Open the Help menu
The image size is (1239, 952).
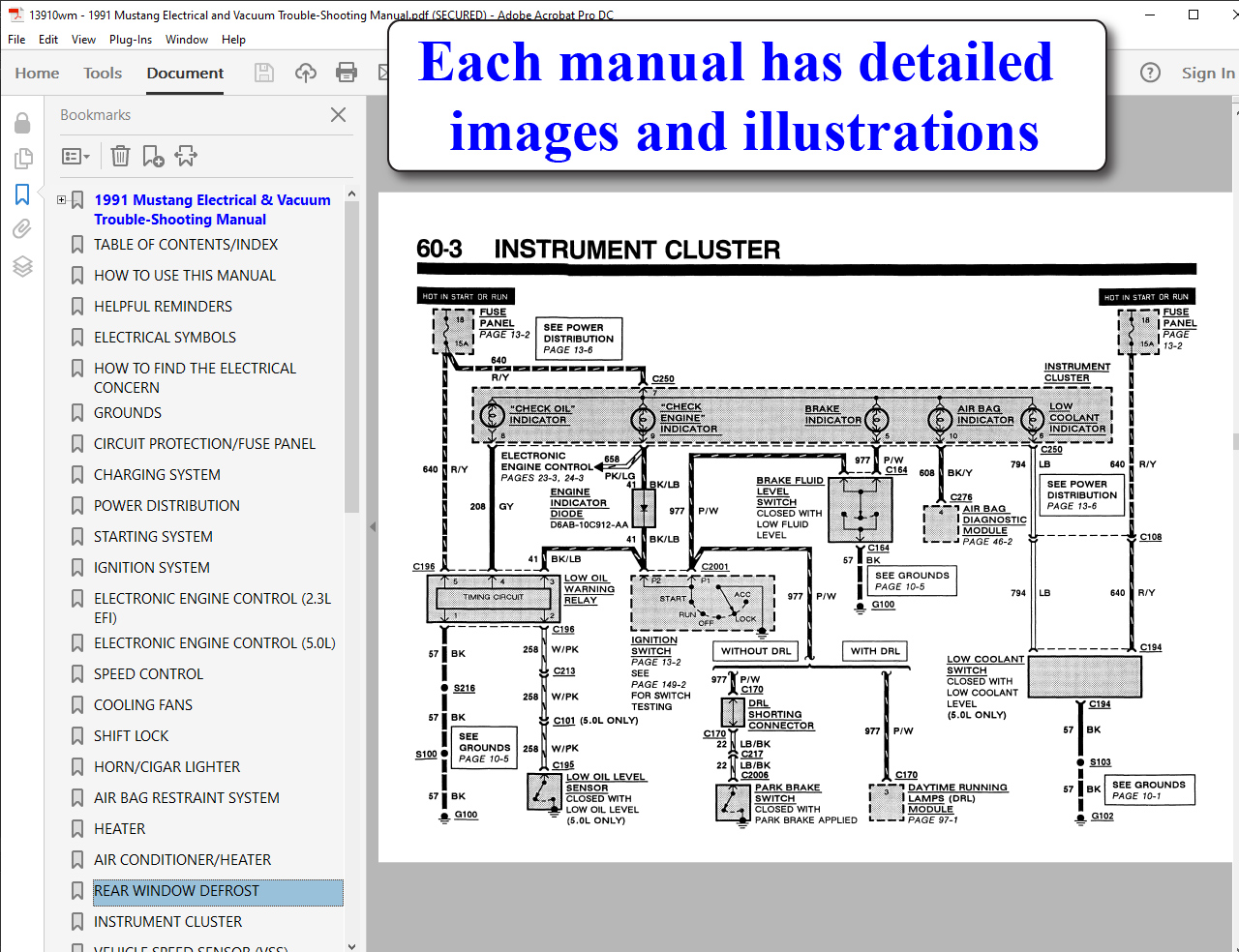[233, 40]
